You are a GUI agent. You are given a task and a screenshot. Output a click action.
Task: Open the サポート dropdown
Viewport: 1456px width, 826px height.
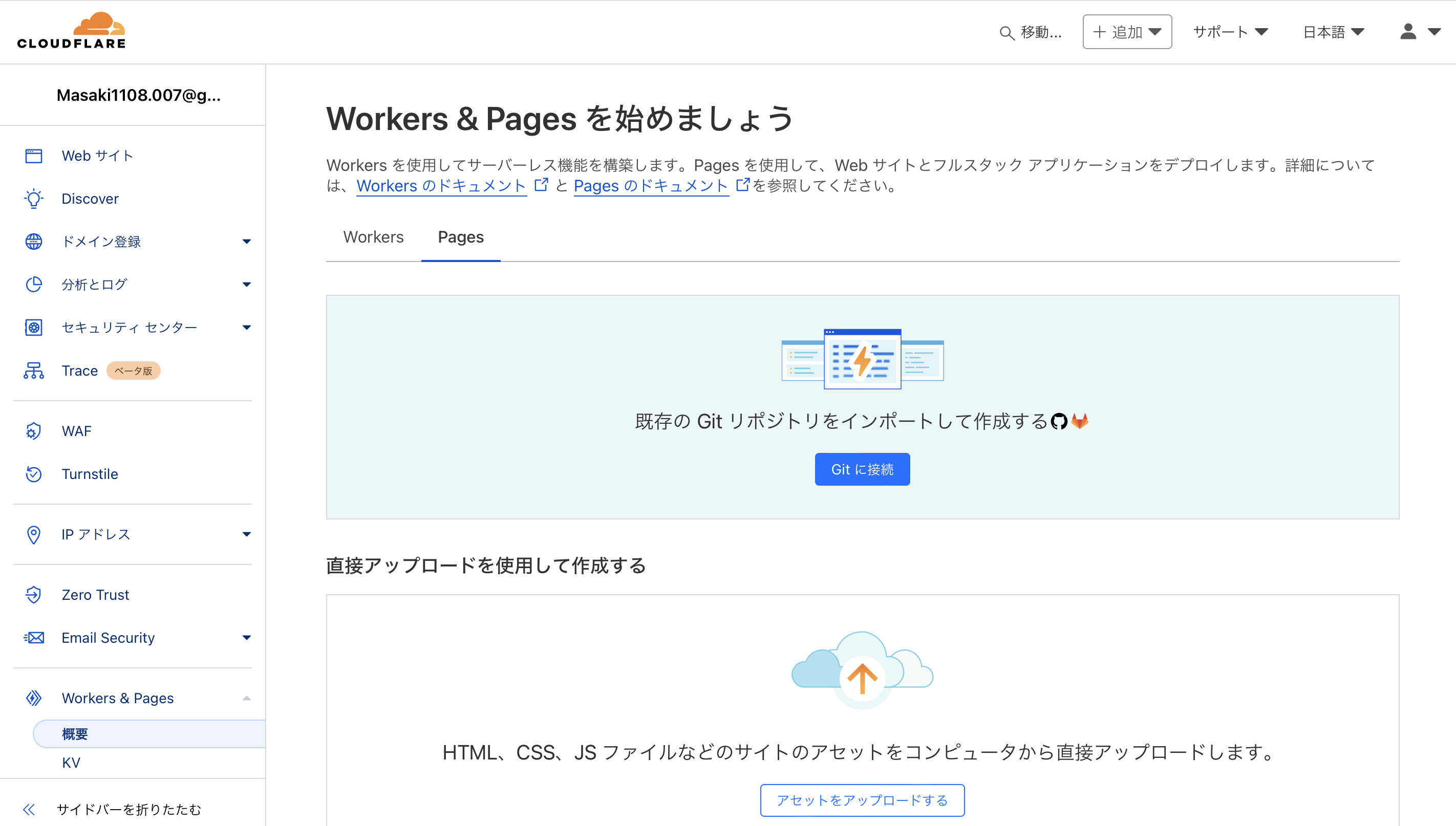click(x=1230, y=32)
